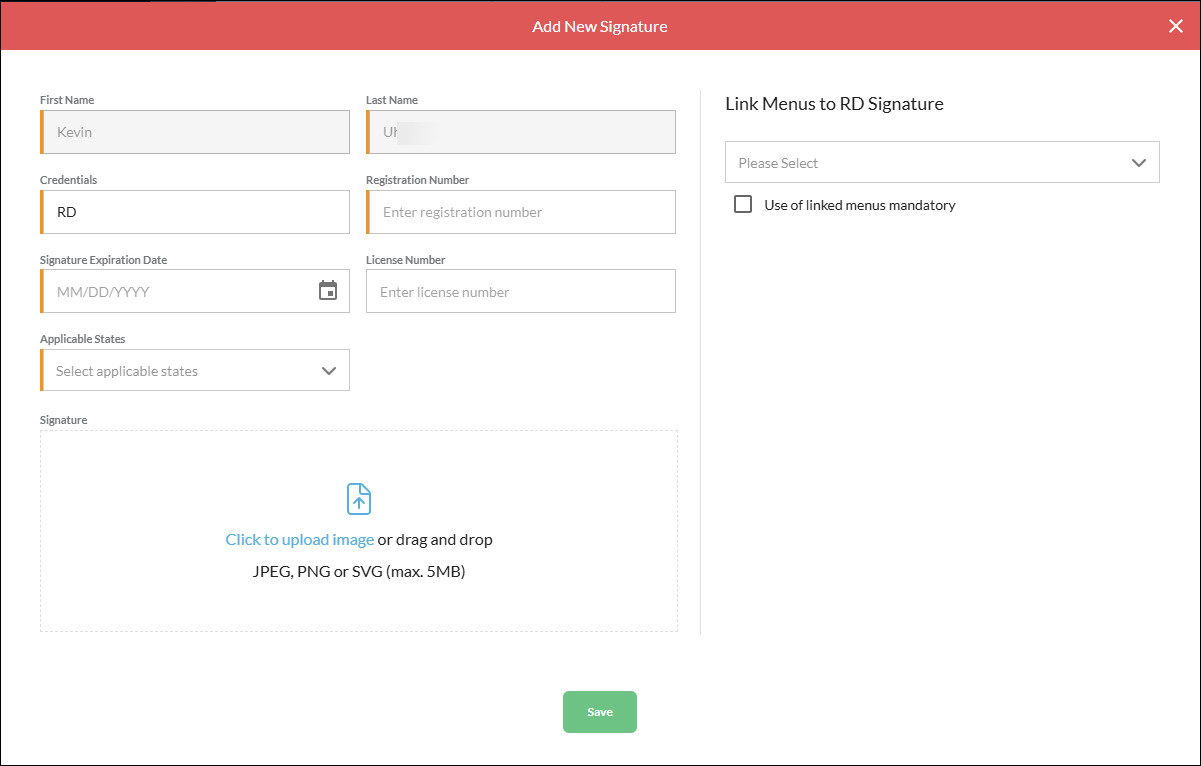
Task: Click the 'Add New Signature' title text
Action: click(x=600, y=26)
